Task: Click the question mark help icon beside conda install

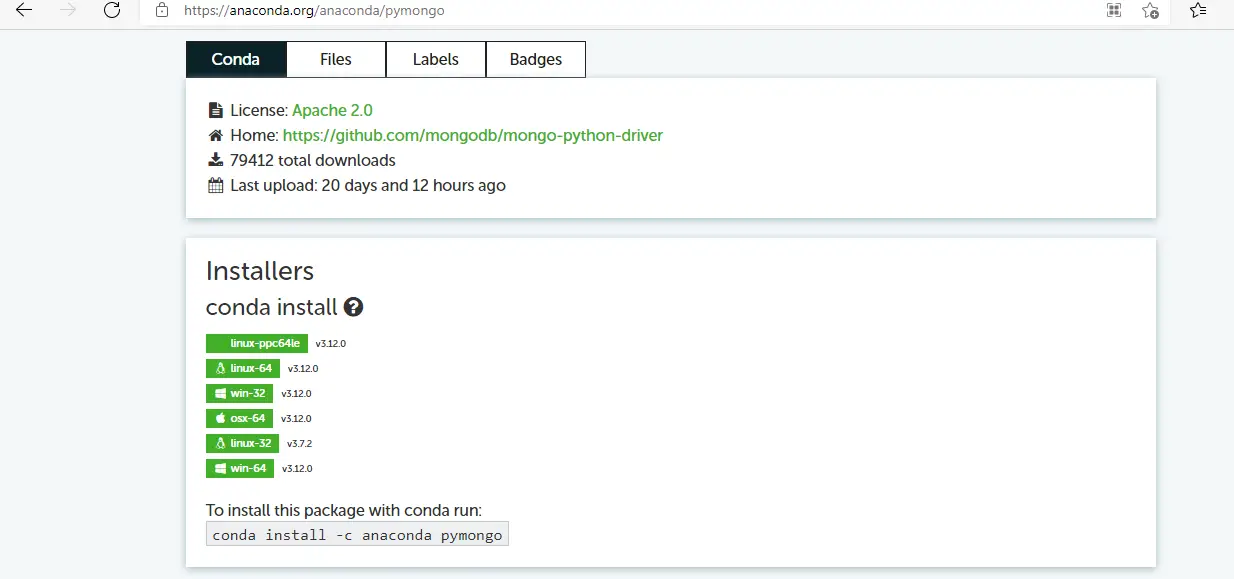Action: pyautogui.click(x=353, y=307)
